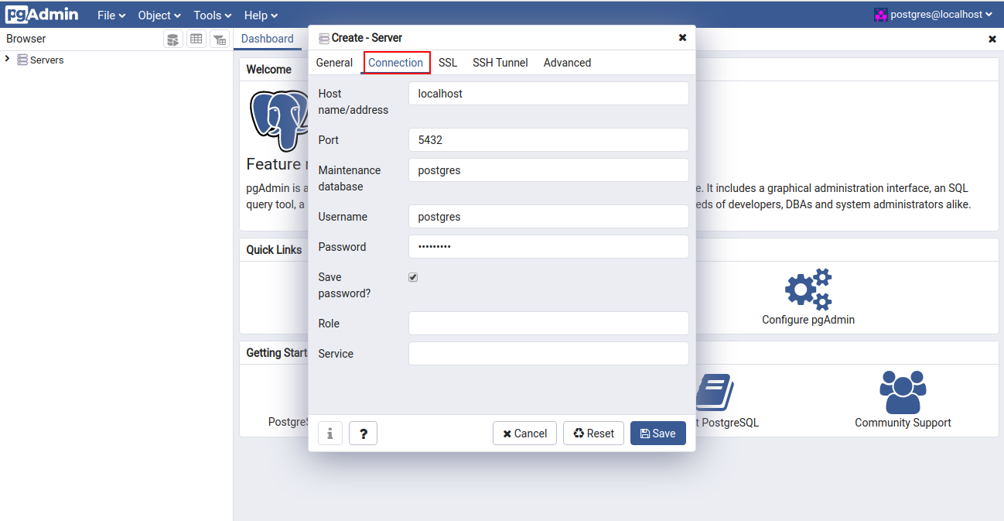Click the Browser panel title
This screenshot has height=521, width=1004.
pyautogui.click(x=26, y=38)
